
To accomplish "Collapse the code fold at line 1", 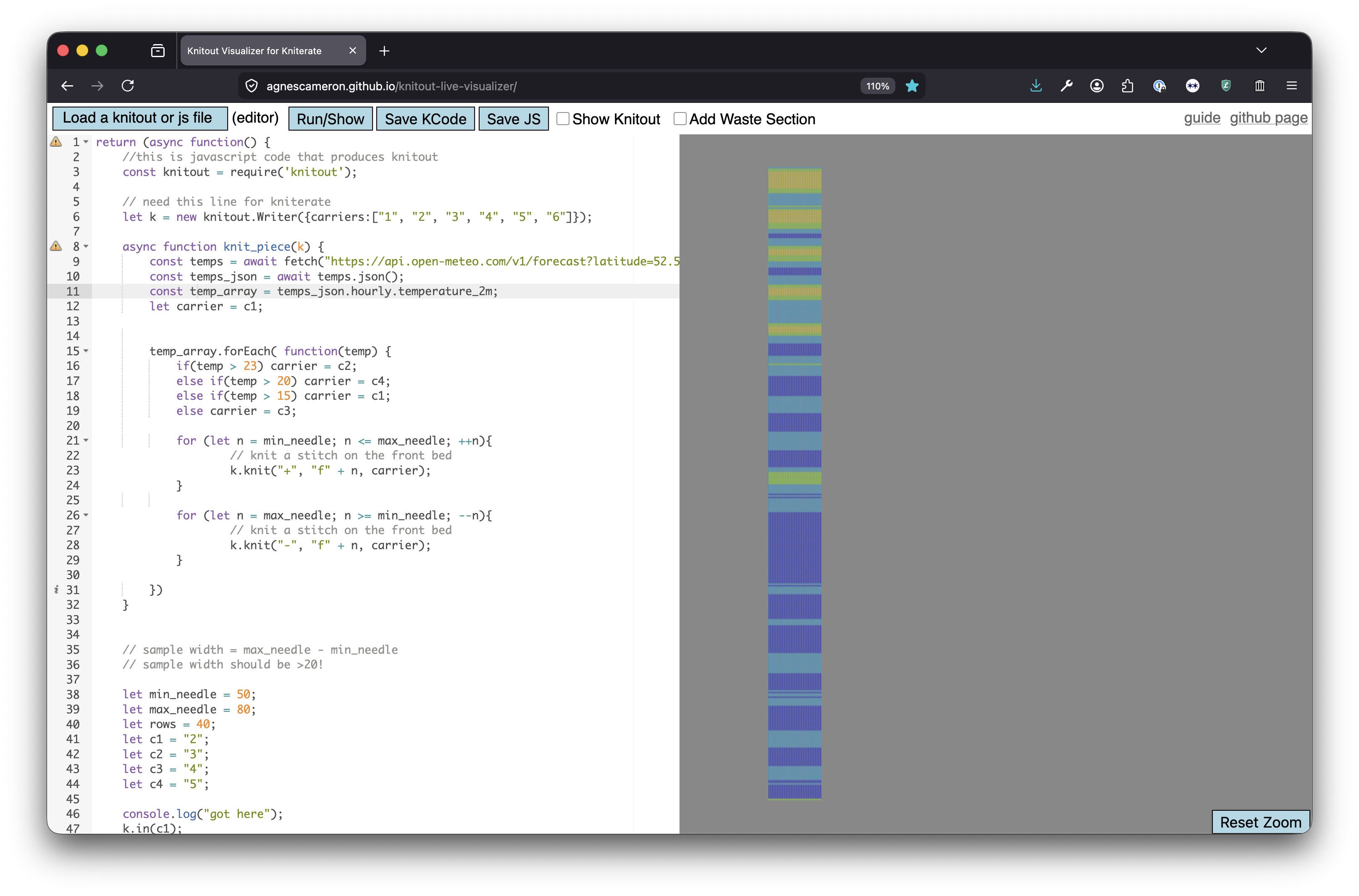I will (x=86, y=142).
